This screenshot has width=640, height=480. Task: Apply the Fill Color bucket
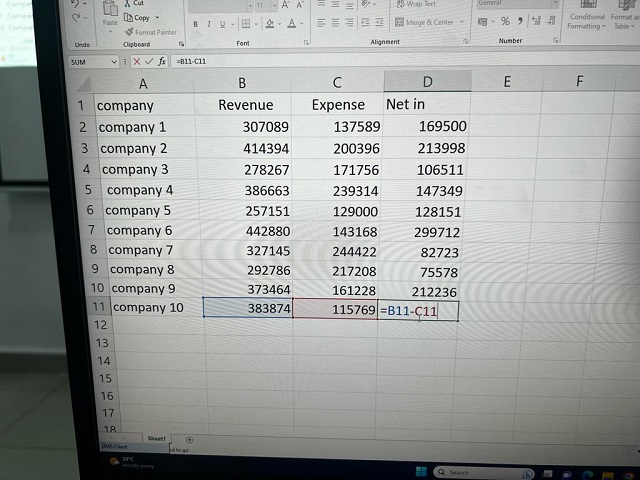point(269,24)
